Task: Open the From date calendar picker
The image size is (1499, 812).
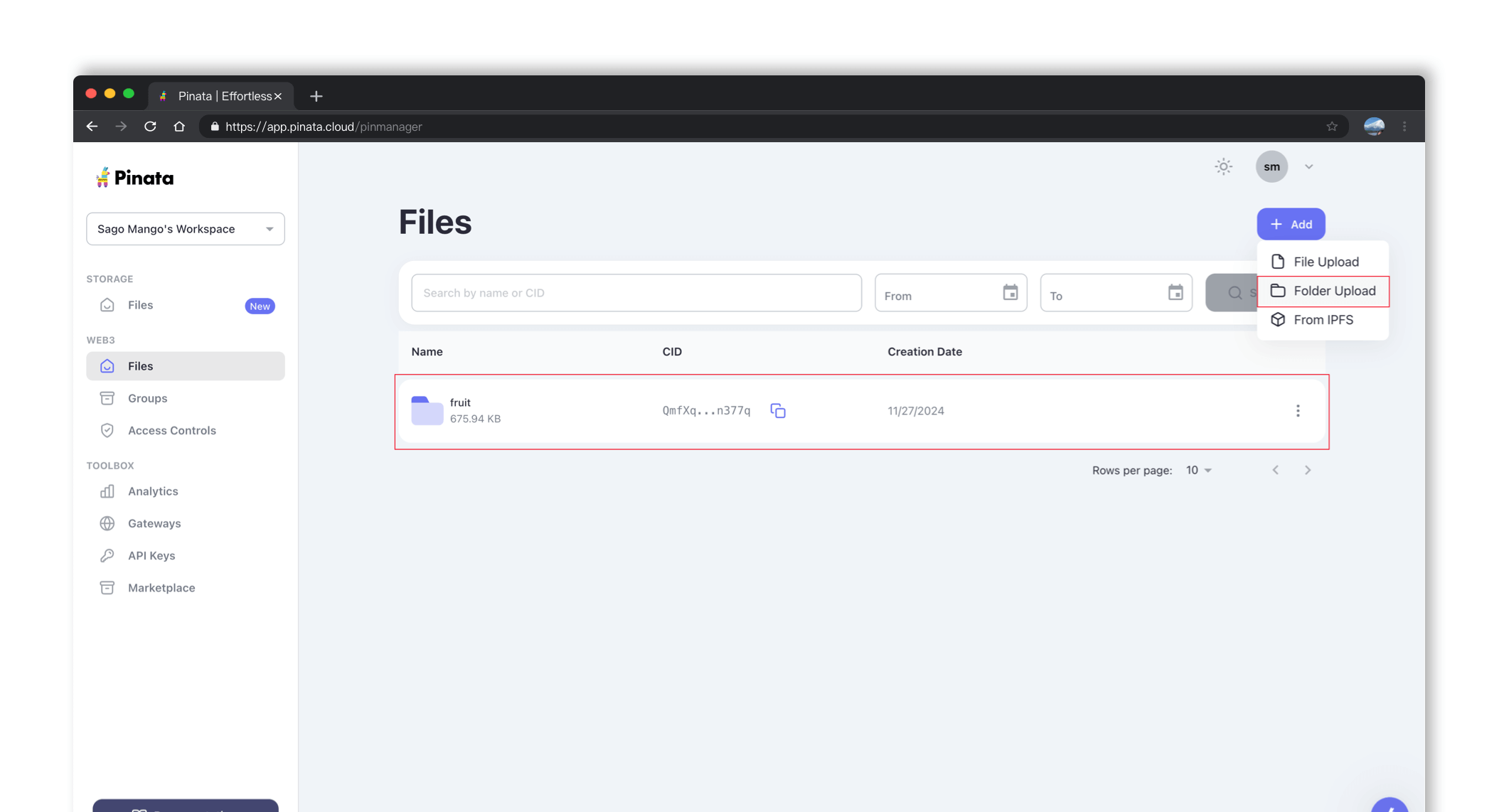Action: coord(1010,293)
